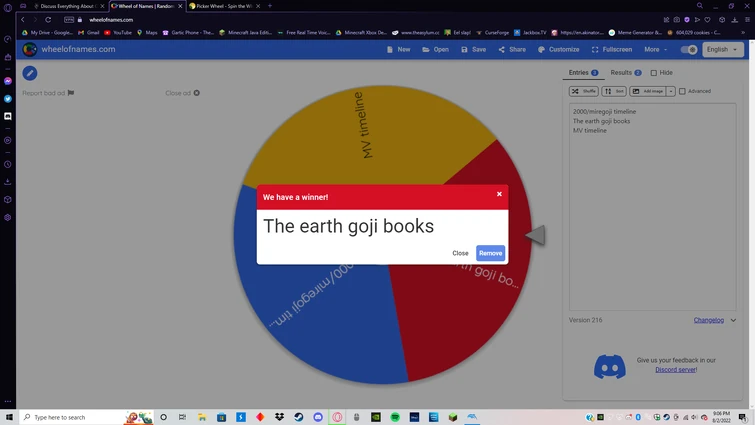Click the blue pencil edit icon
The height and width of the screenshot is (425, 755).
pos(30,73)
